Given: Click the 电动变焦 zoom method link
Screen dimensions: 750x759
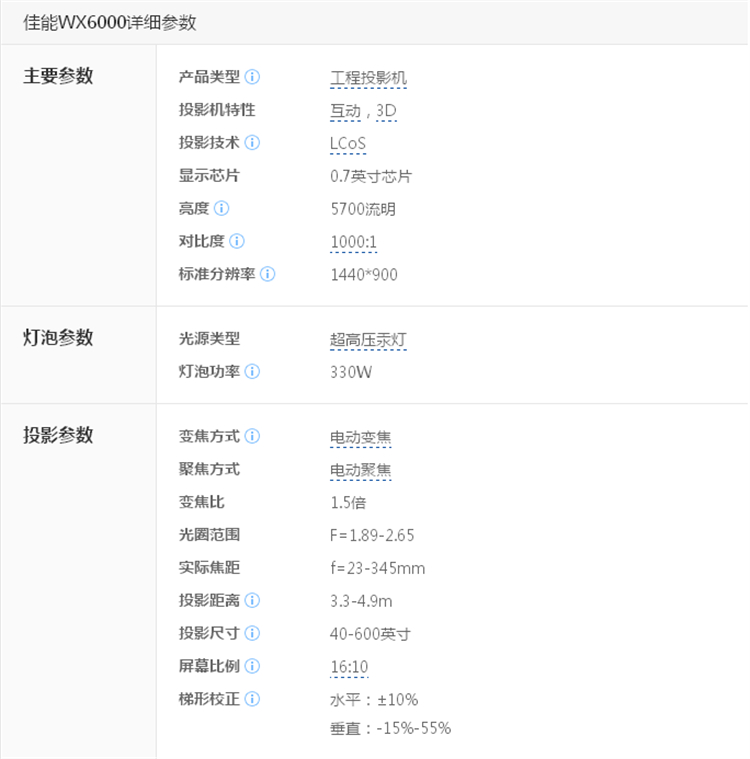Looking at the screenshot, I should coord(360,438).
